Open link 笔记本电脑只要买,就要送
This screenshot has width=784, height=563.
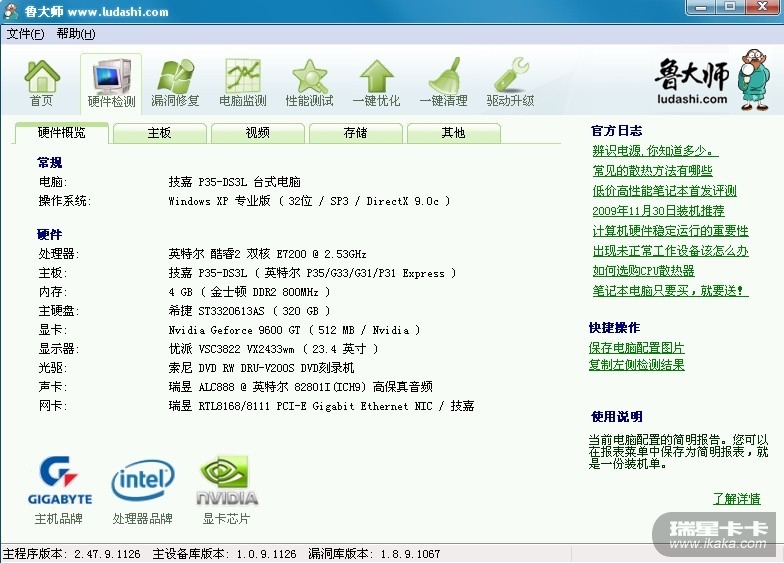click(670, 291)
